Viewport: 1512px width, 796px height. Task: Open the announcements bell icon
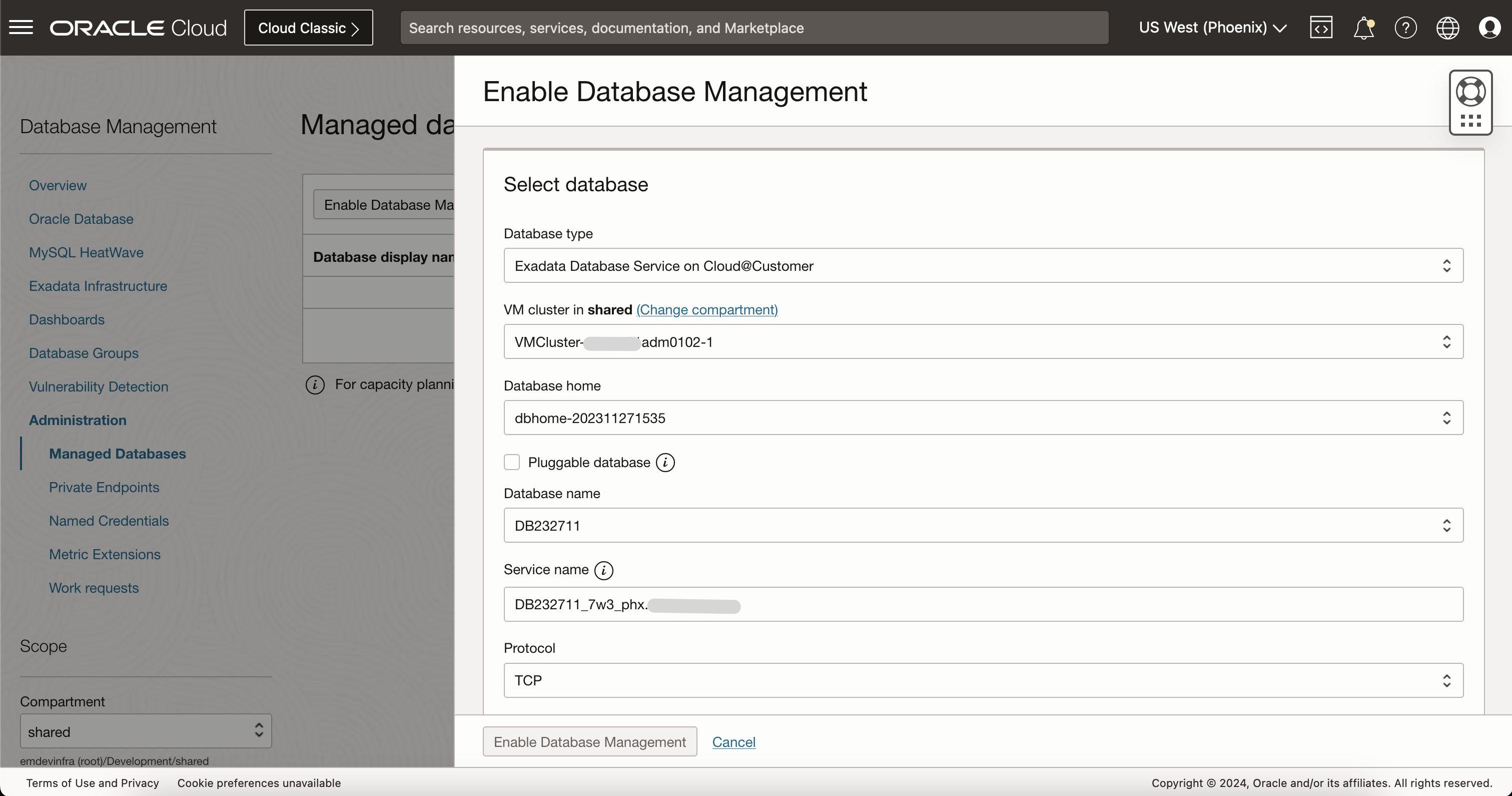point(1363,28)
